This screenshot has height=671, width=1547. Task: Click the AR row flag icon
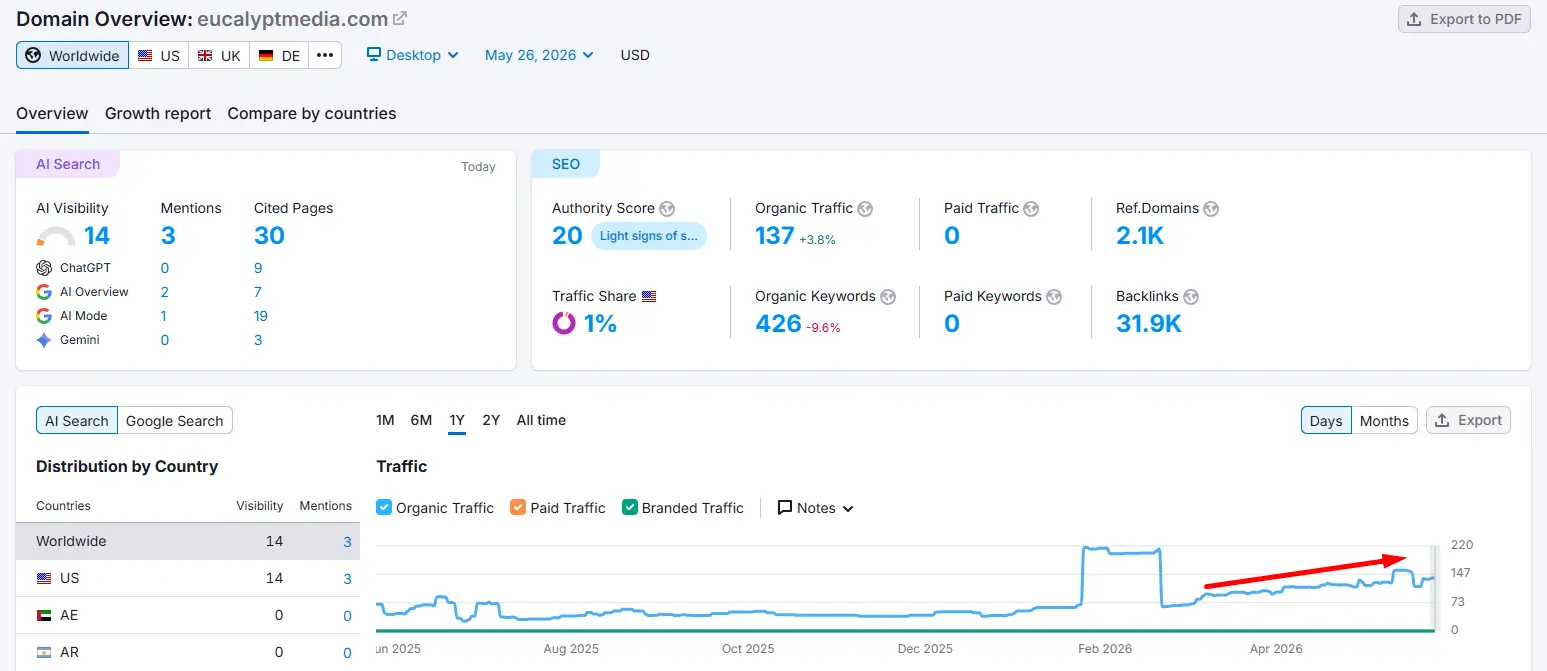point(44,652)
